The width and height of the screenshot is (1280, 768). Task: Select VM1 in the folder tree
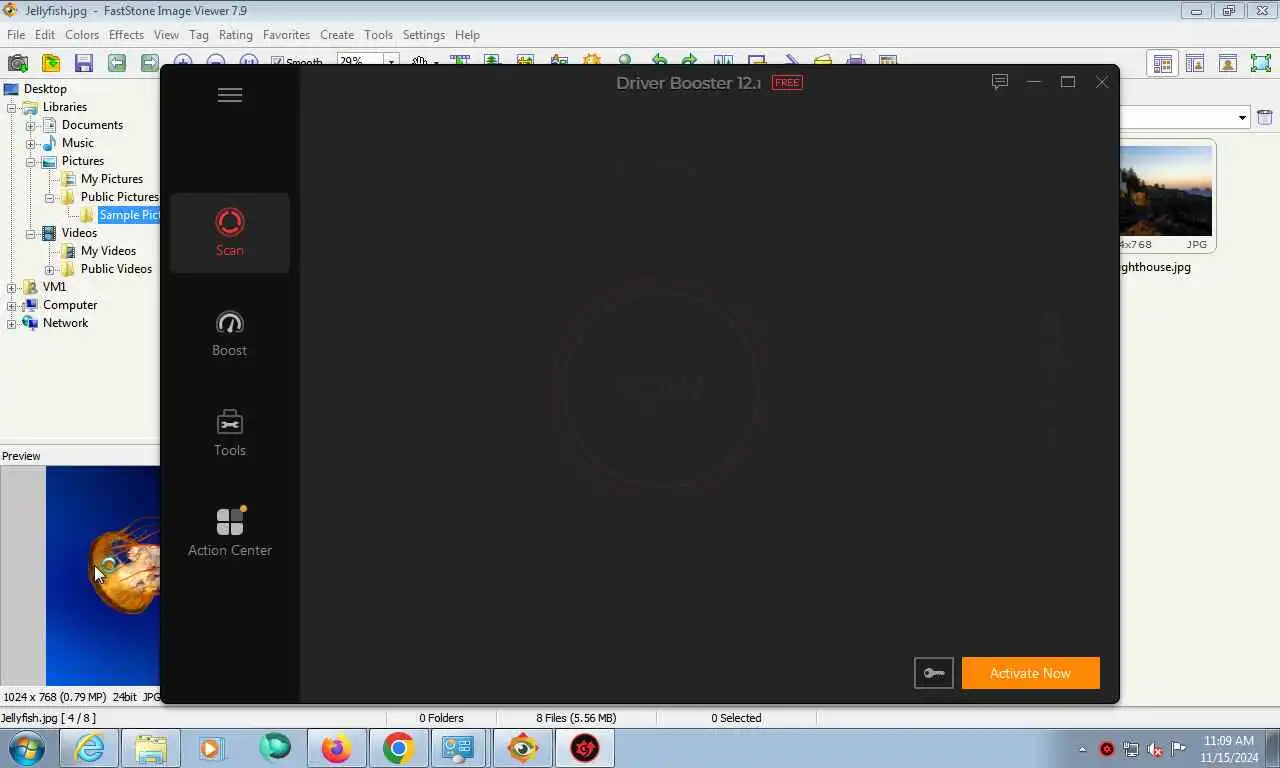pos(54,287)
